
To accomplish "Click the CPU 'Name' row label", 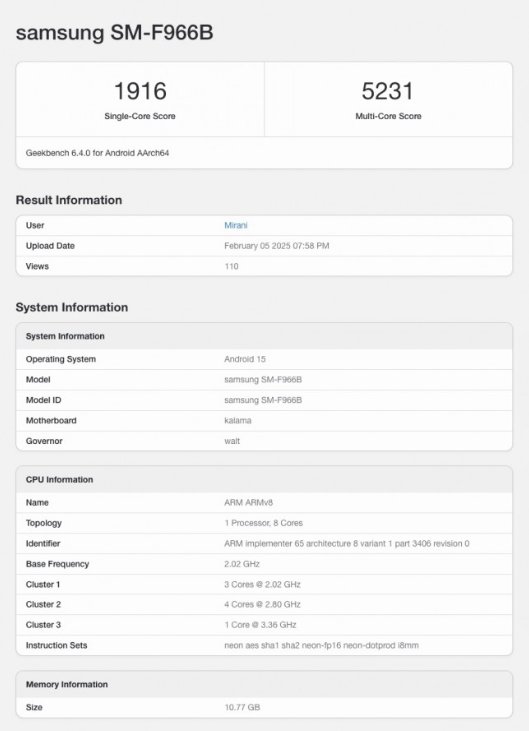I will pyautogui.click(x=37, y=503).
